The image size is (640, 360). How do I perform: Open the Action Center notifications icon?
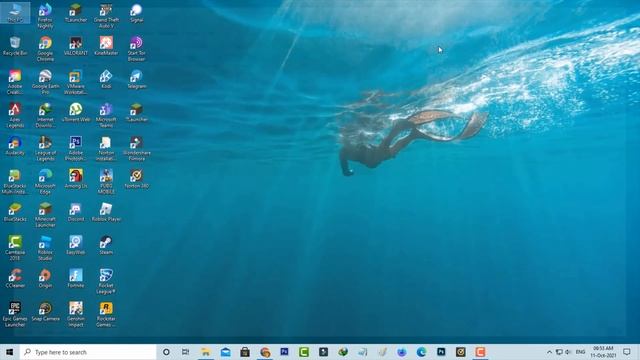click(x=627, y=352)
